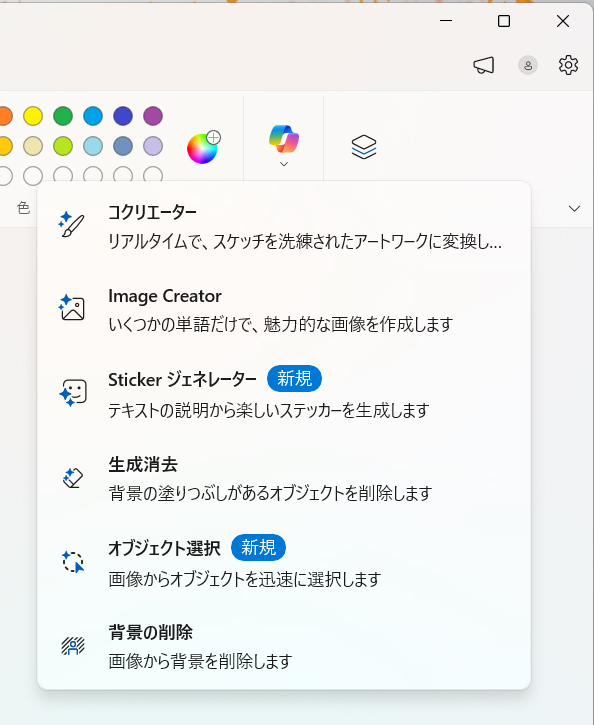Expand the Copilot dropdown chevron
The height and width of the screenshot is (725, 594).
coord(284,164)
